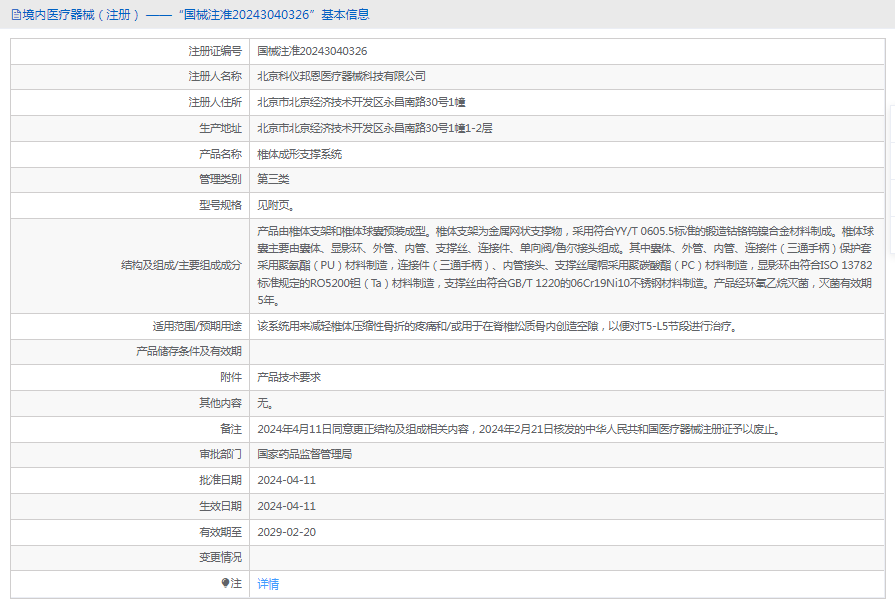This screenshot has height=602, width=895.
Task: Click the 变更情况 label
Action: [220, 557]
